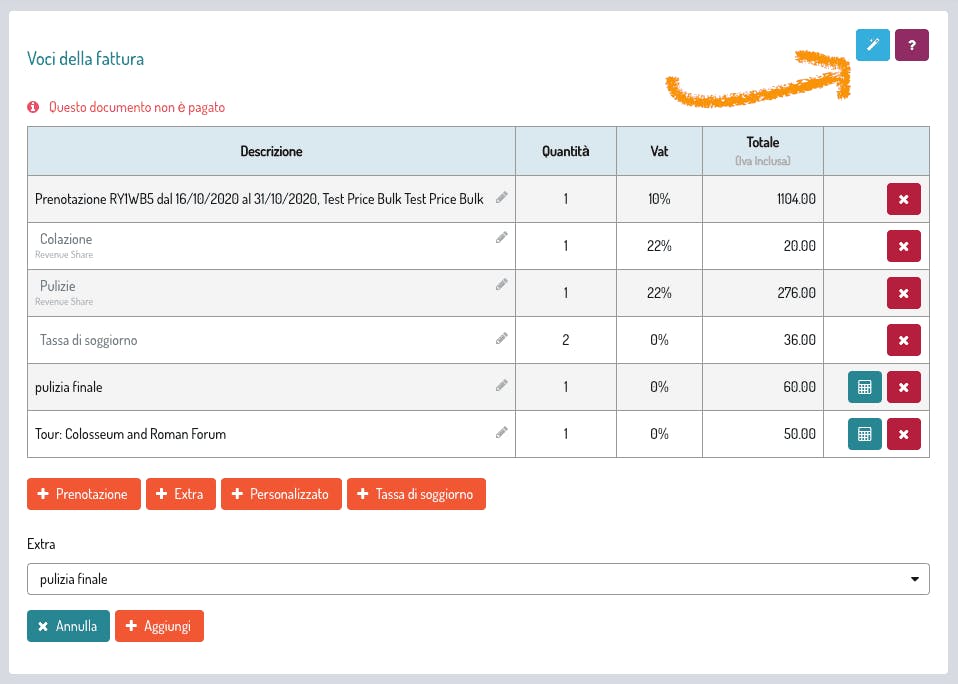This screenshot has height=684, width=958.
Task: Click the orange Tassa di soggiorno button
Action: pyautogui.click(x=416, y=494)
